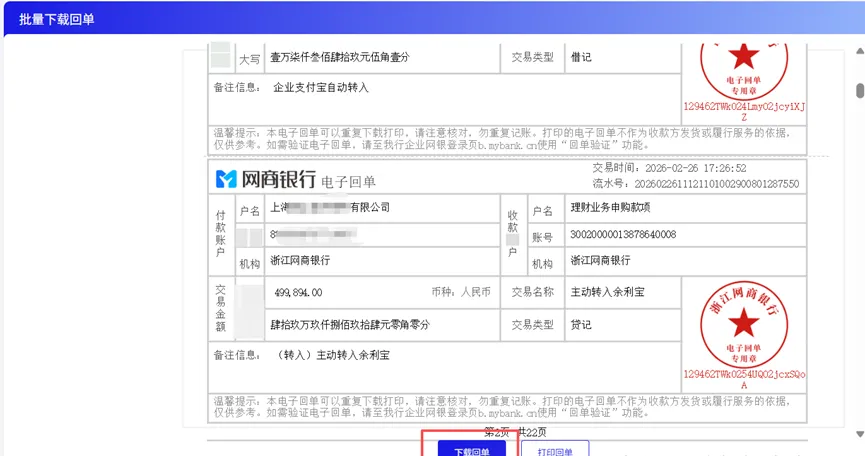Click the 批量下载回单 dialog title
865x456 pixels.
pos(57,19)
